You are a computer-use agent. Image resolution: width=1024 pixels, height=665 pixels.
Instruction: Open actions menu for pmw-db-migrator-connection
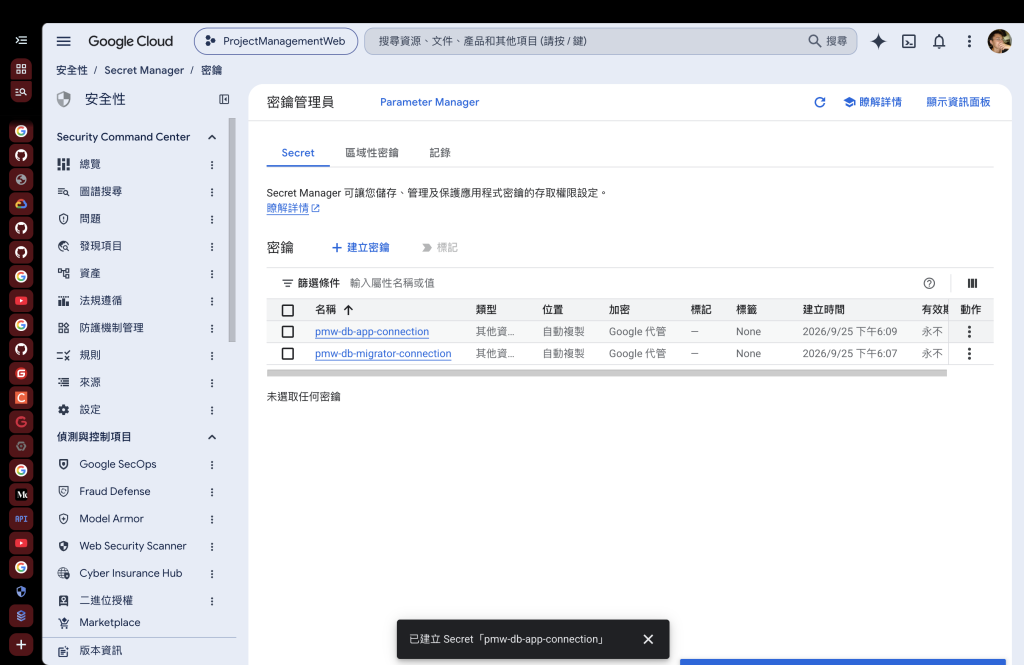click(x=969, y=353)
